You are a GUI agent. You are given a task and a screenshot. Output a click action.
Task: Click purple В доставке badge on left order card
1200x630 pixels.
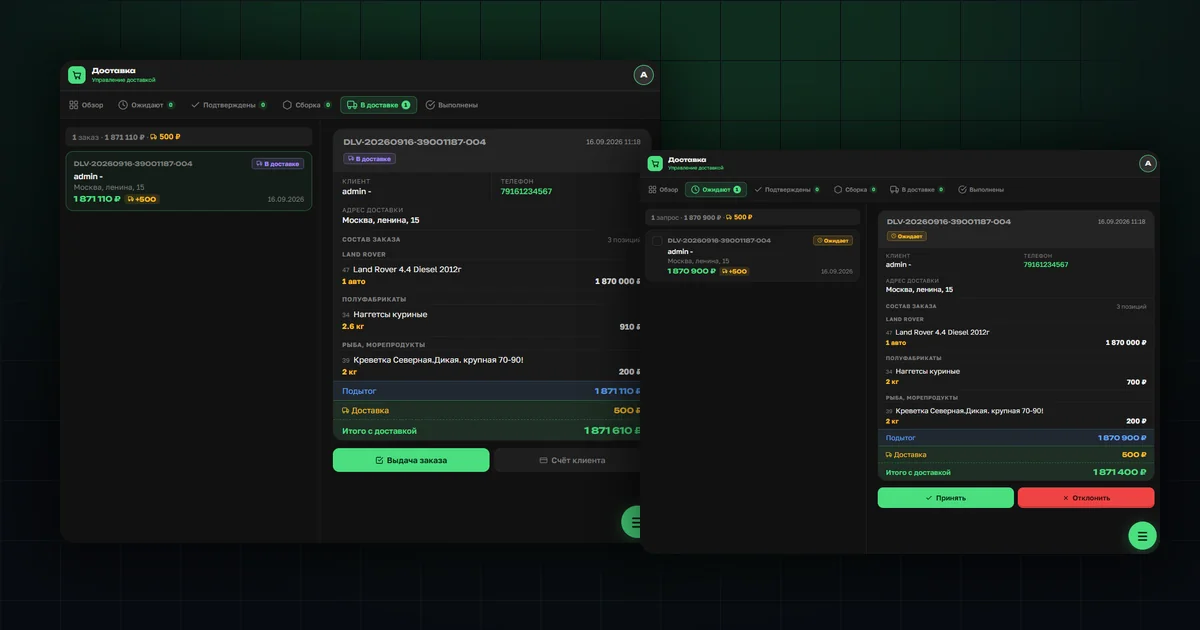[x=278, y=164]
